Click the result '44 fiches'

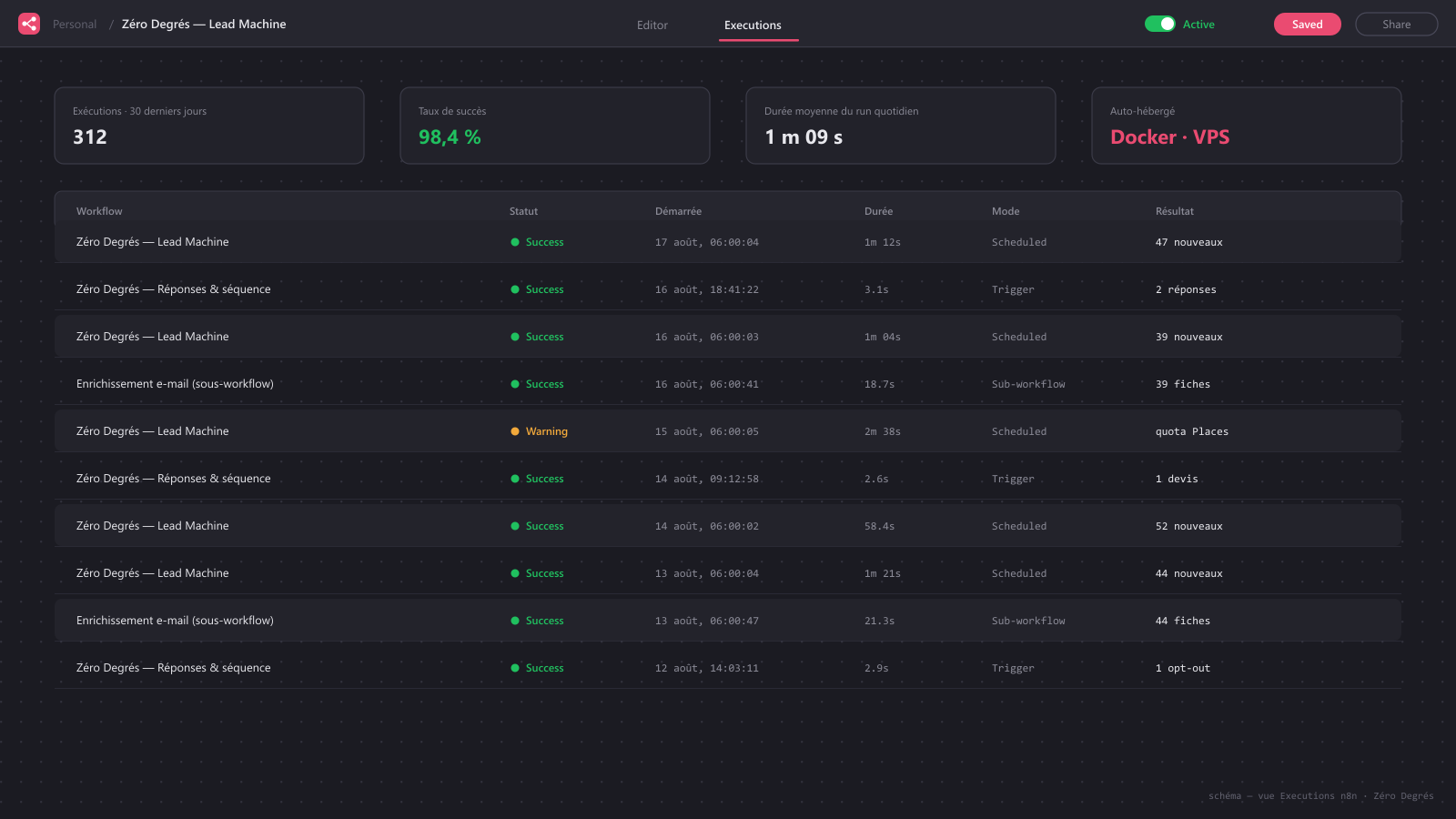[1183, 621]
